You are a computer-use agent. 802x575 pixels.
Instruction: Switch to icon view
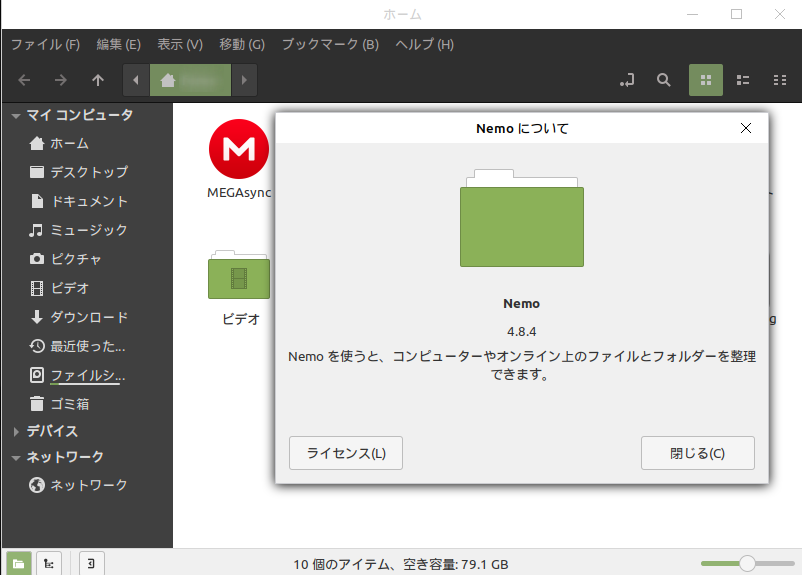(x=706, y=80)
